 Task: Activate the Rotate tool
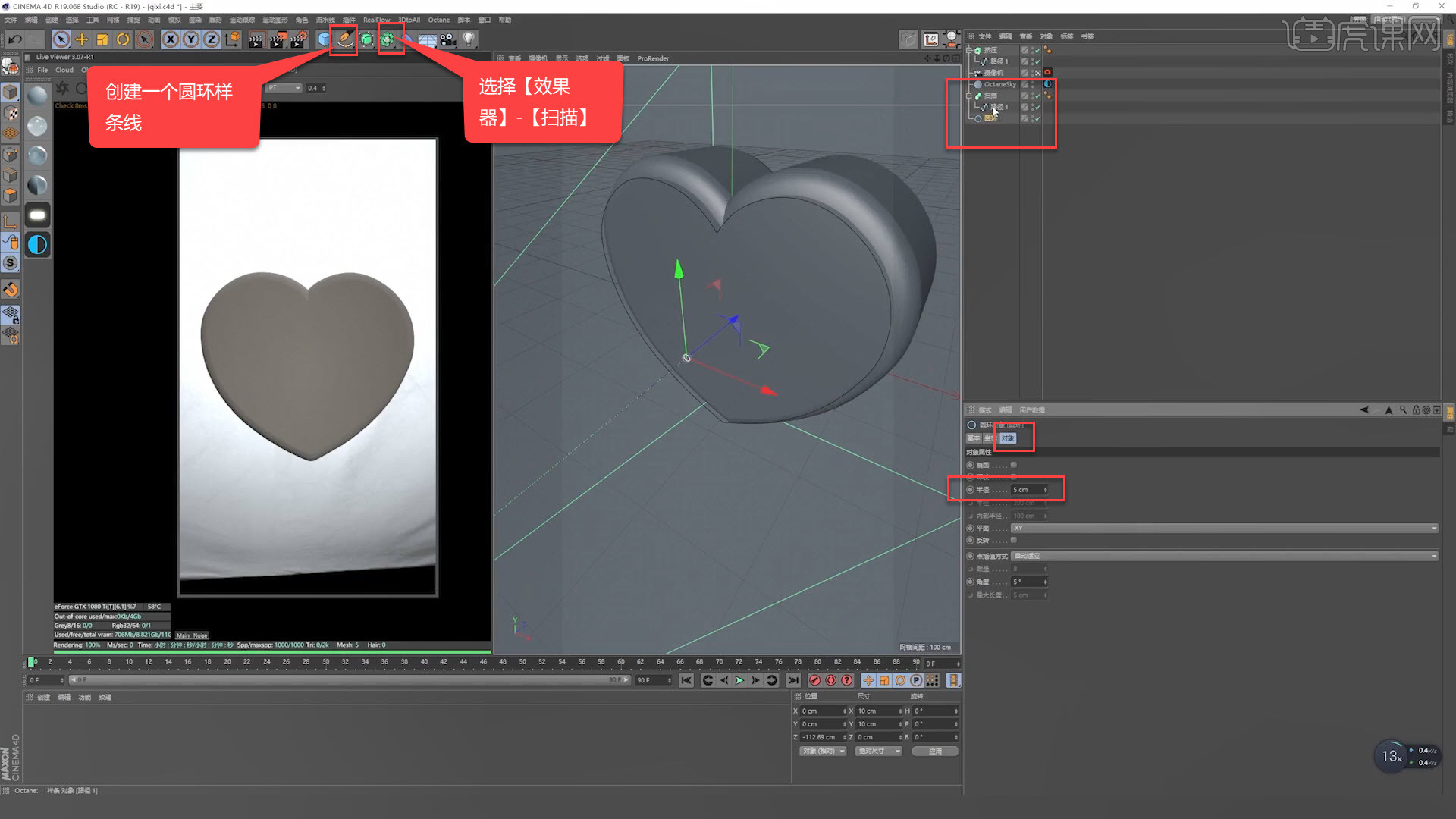(123, 39)
